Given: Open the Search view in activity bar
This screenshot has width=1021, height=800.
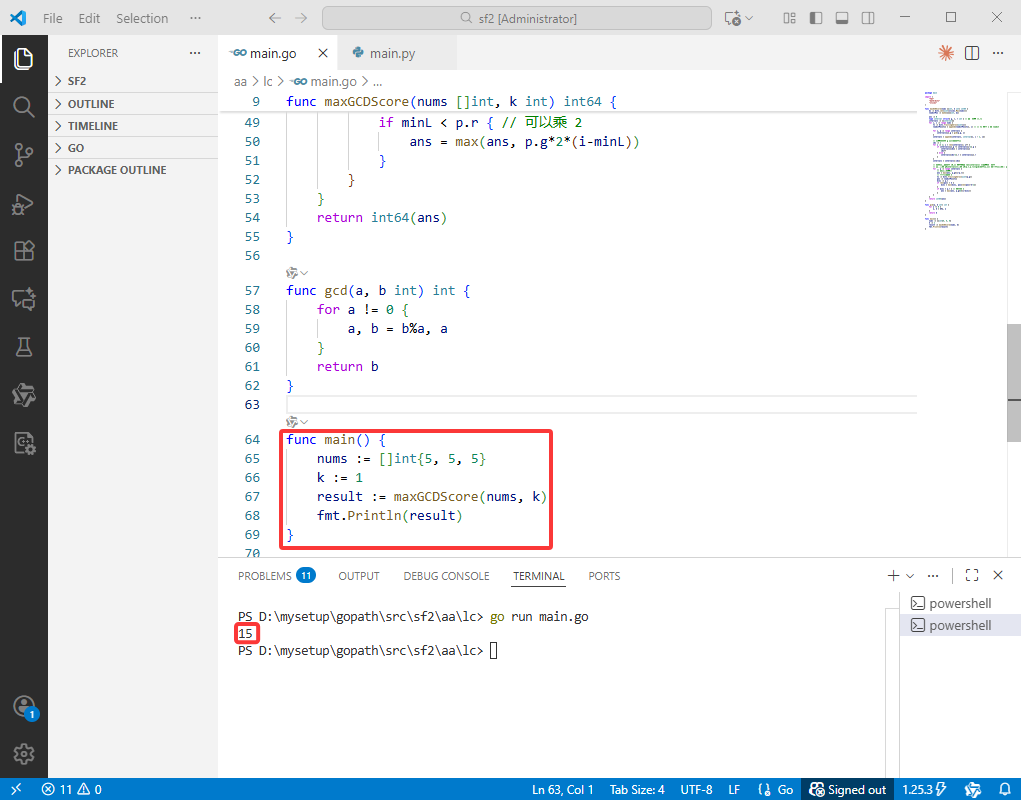Looking at the screenshot, I should (23, 107).
